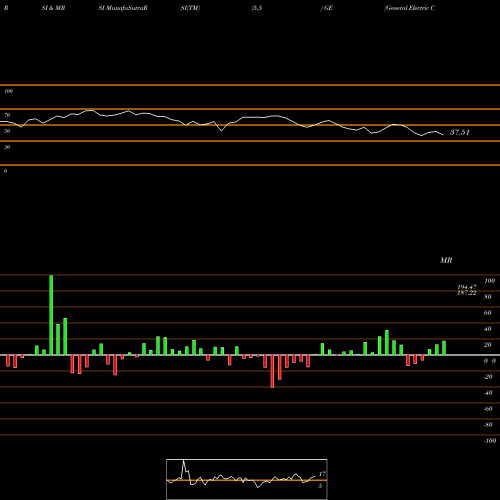Click the MR right axis label 80
This screenshot has height=500, width=500.
coord(488,297)
